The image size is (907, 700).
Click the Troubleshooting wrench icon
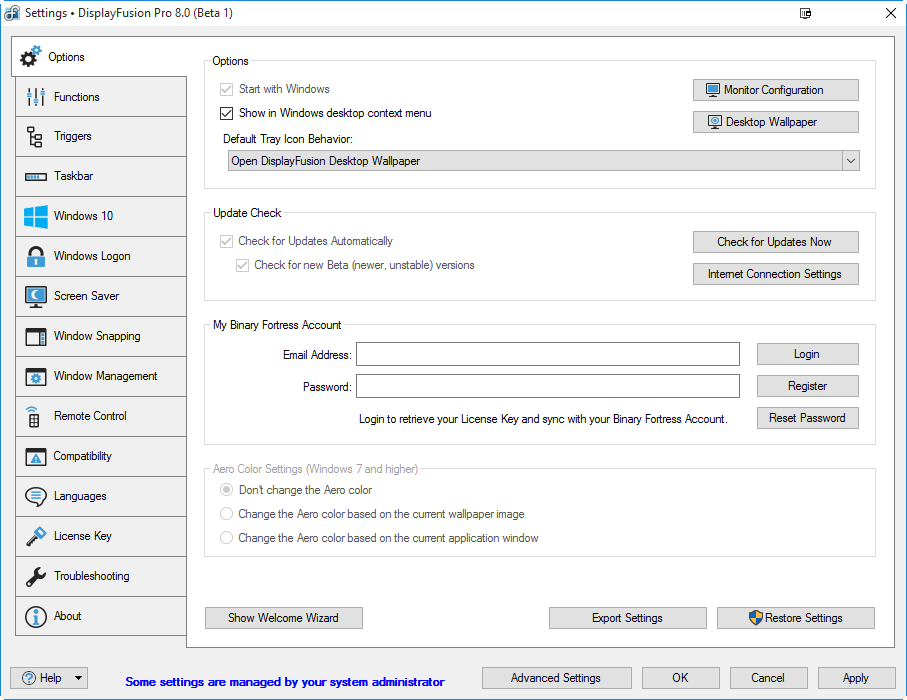tap(36, 577)
